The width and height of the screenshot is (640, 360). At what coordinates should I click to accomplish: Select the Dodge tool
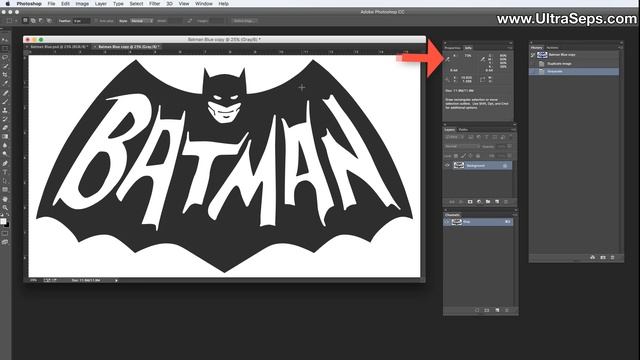click(5, 154)
